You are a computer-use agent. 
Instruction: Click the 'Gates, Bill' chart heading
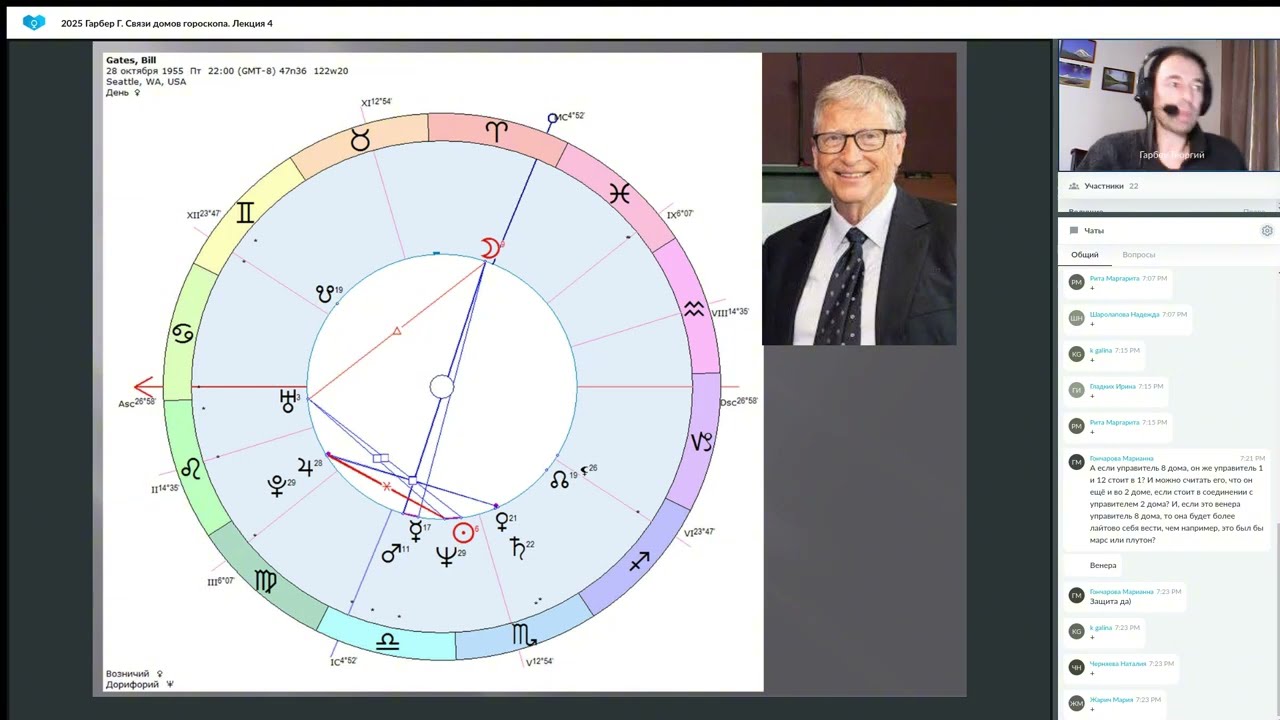tap(131, 60)
